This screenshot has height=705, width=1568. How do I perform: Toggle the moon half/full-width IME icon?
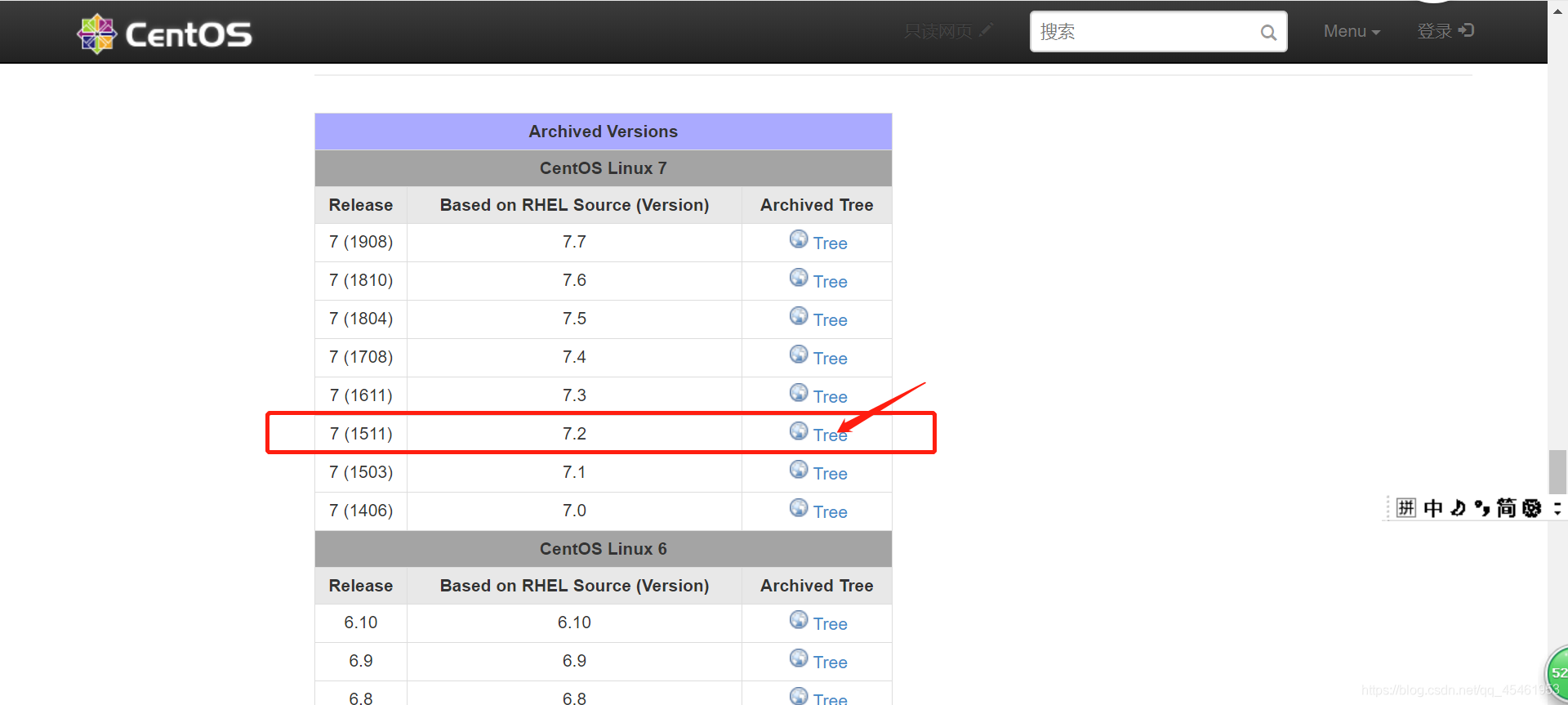click(1458, 508)
